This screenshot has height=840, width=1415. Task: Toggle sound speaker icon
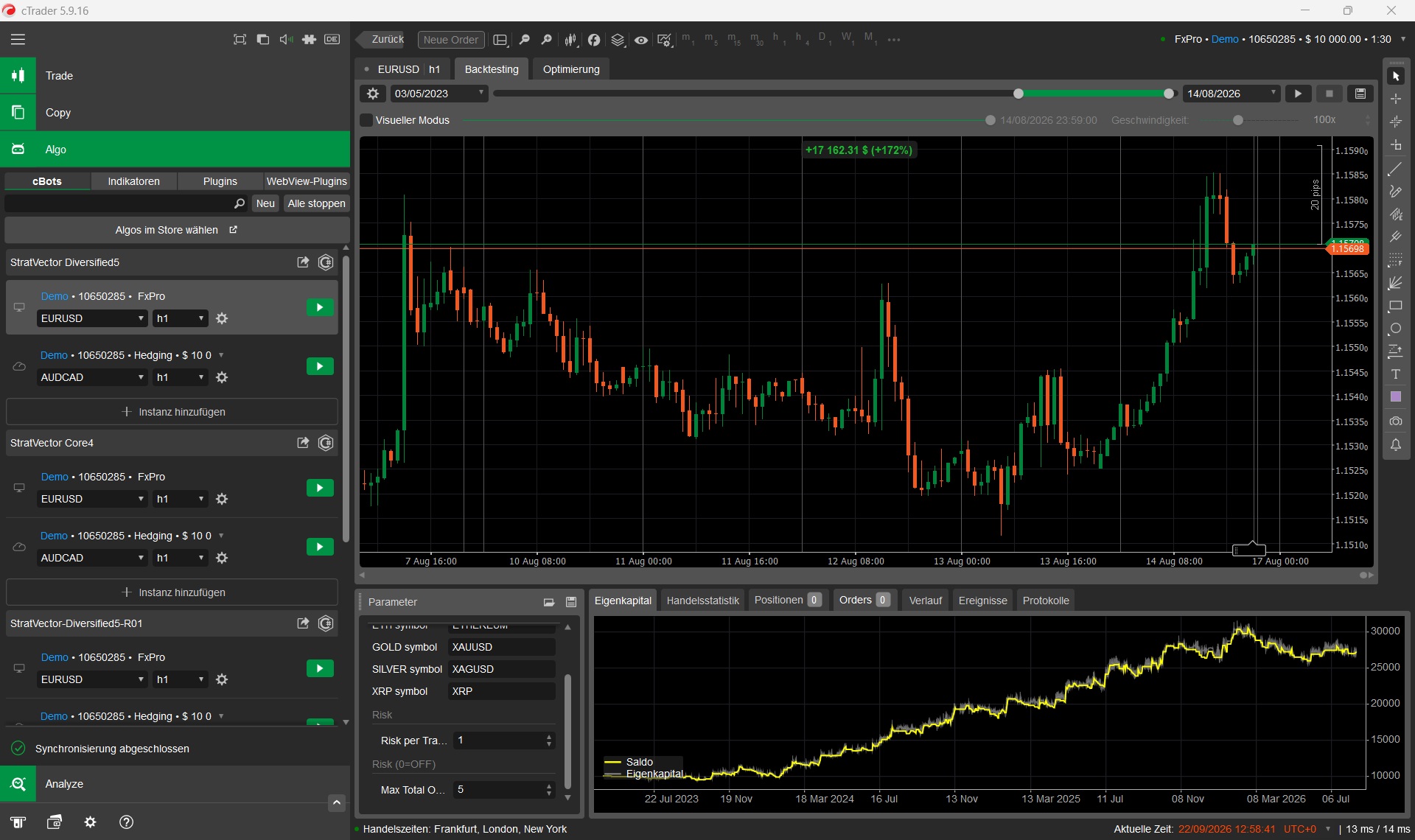point(286,40)
